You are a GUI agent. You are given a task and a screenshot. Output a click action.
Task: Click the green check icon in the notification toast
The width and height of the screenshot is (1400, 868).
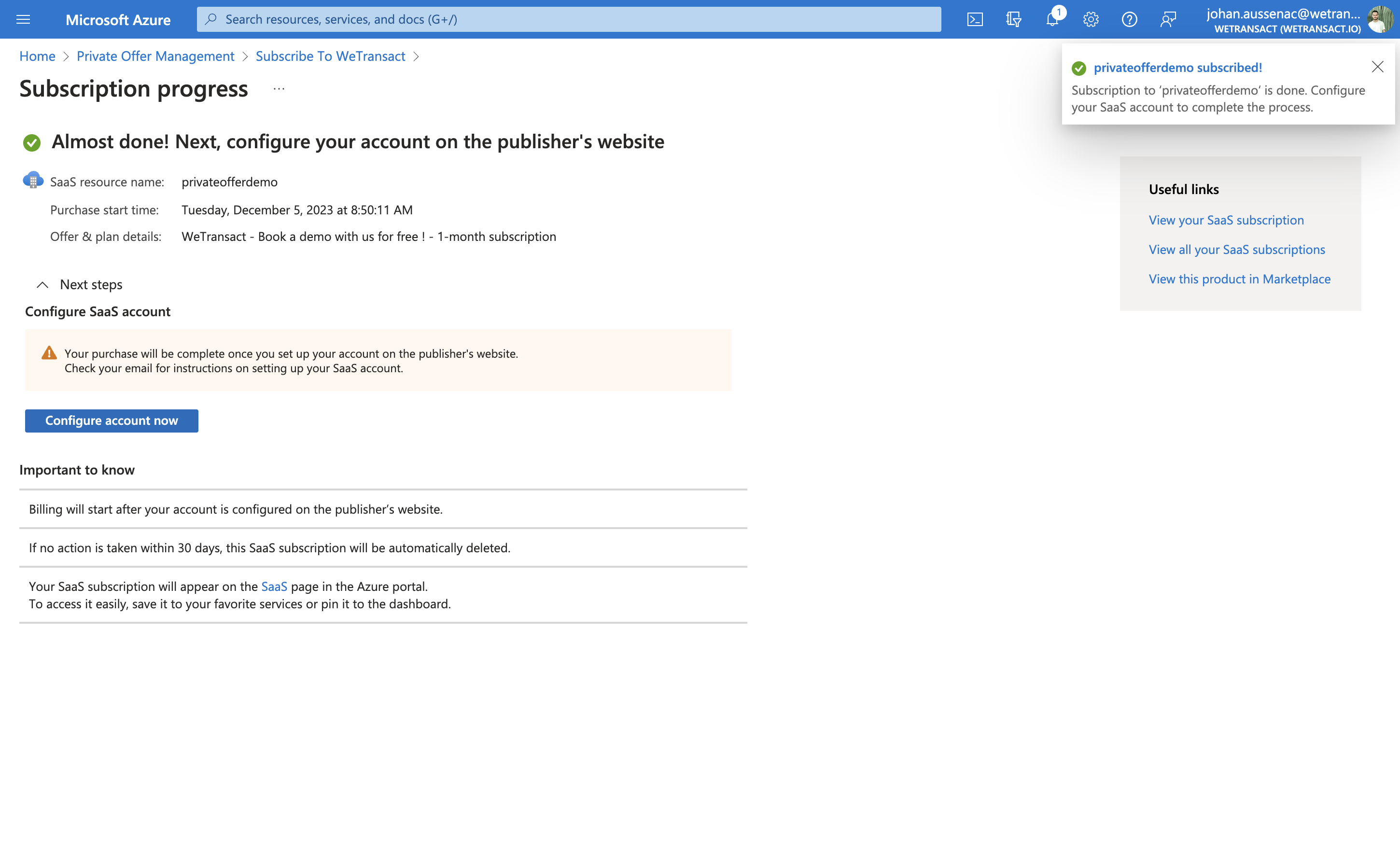(x=1079, y=69)
